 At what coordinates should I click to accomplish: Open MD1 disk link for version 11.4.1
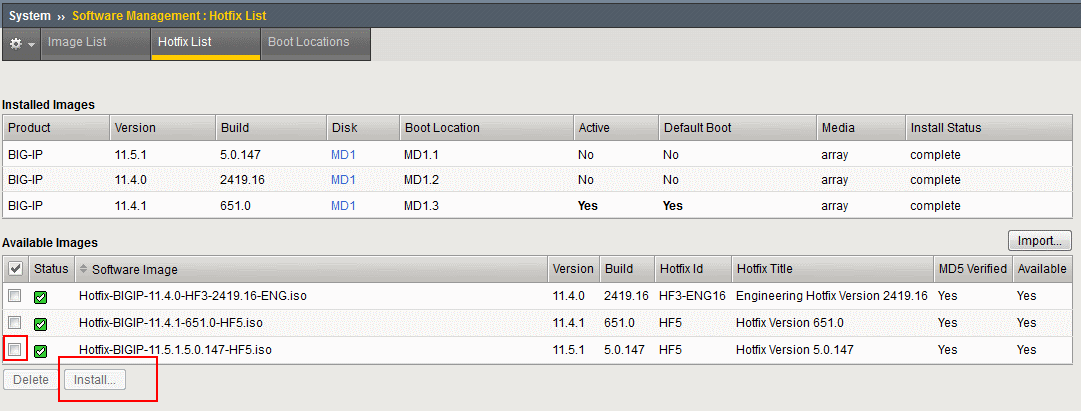343,206
